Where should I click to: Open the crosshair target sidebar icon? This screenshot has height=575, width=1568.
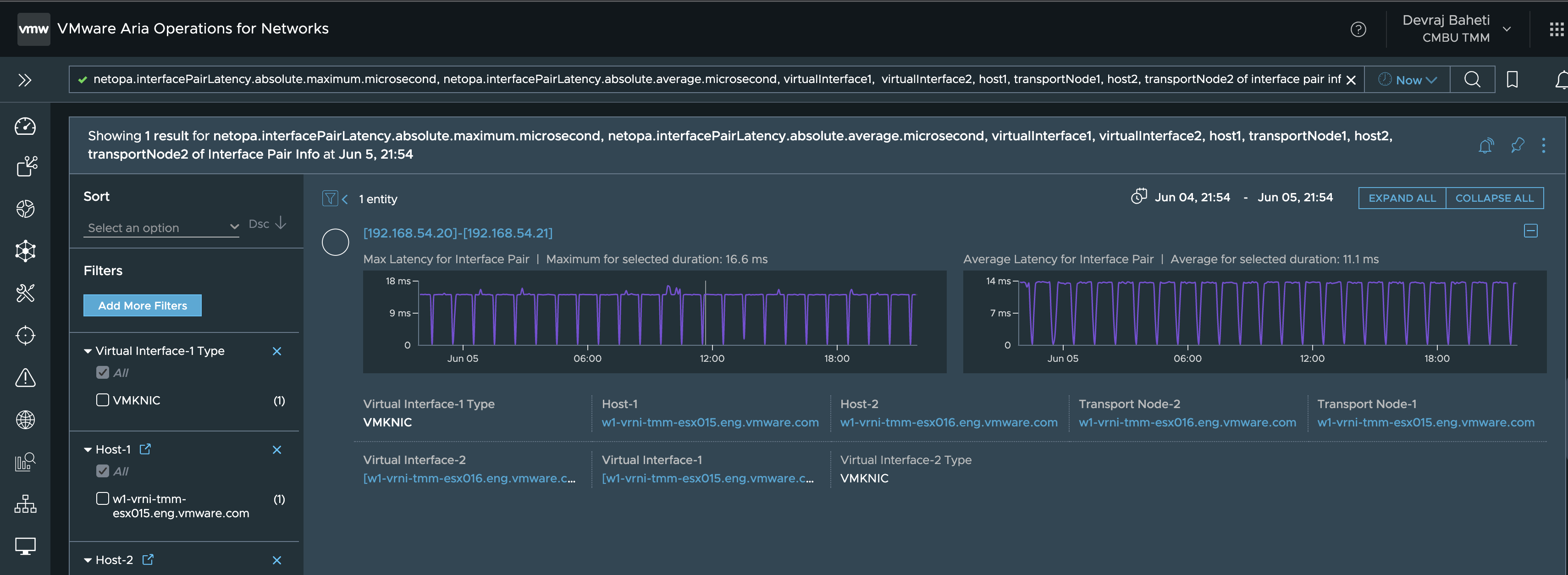(25, 335)
